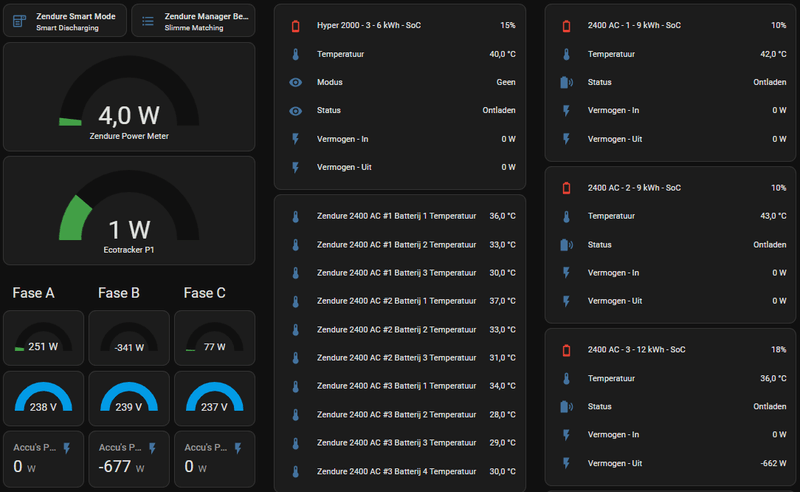Click the eye icon beside Modus
The height and width of the screenshot is (492, 800).
(295, 82)
